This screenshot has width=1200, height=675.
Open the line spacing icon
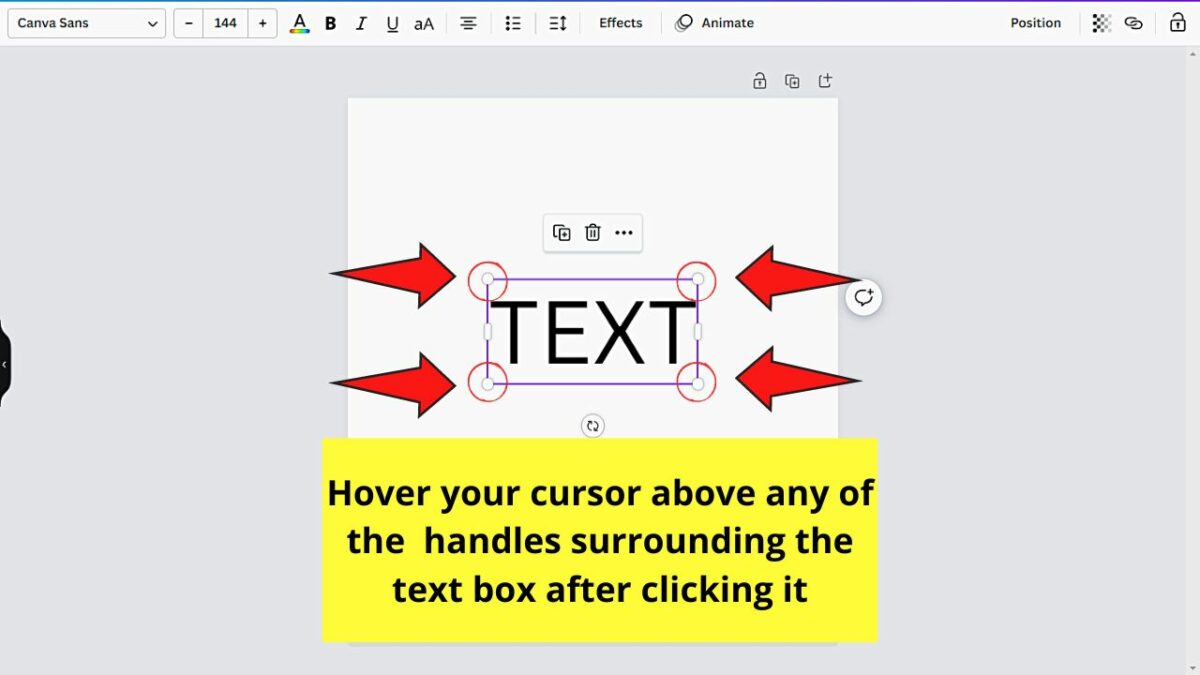[558, 22]
